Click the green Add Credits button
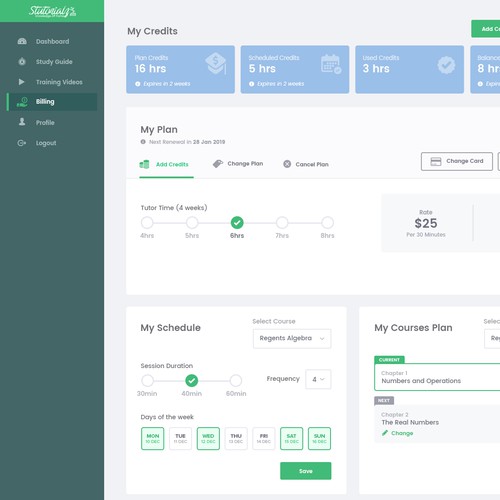This screenshot has height=500, width=500. coord(486,29)
